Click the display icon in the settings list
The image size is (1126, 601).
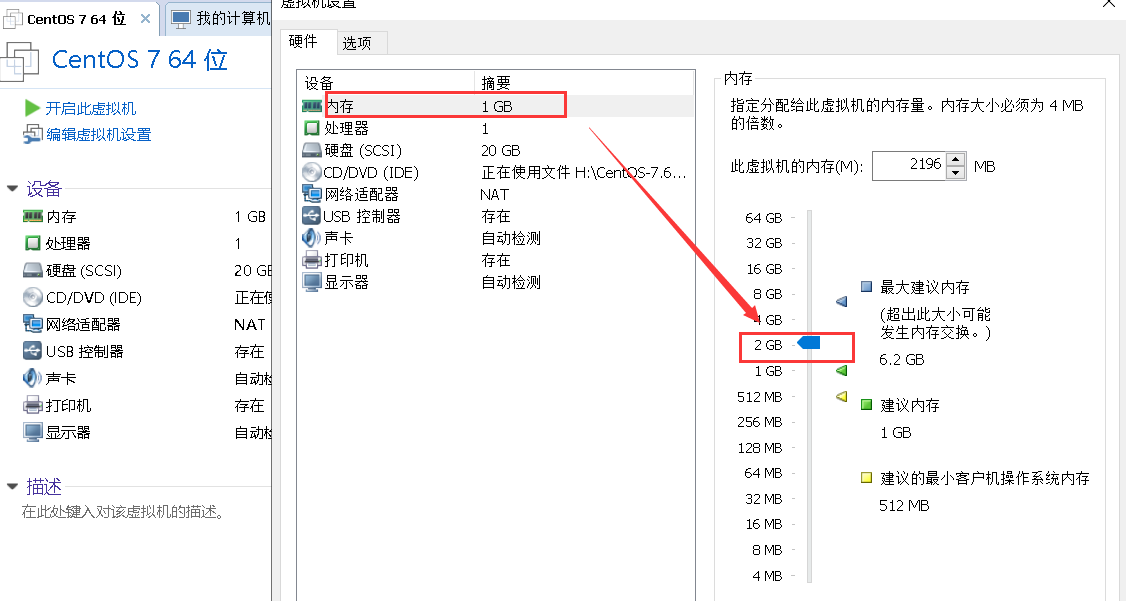point(312,282)
